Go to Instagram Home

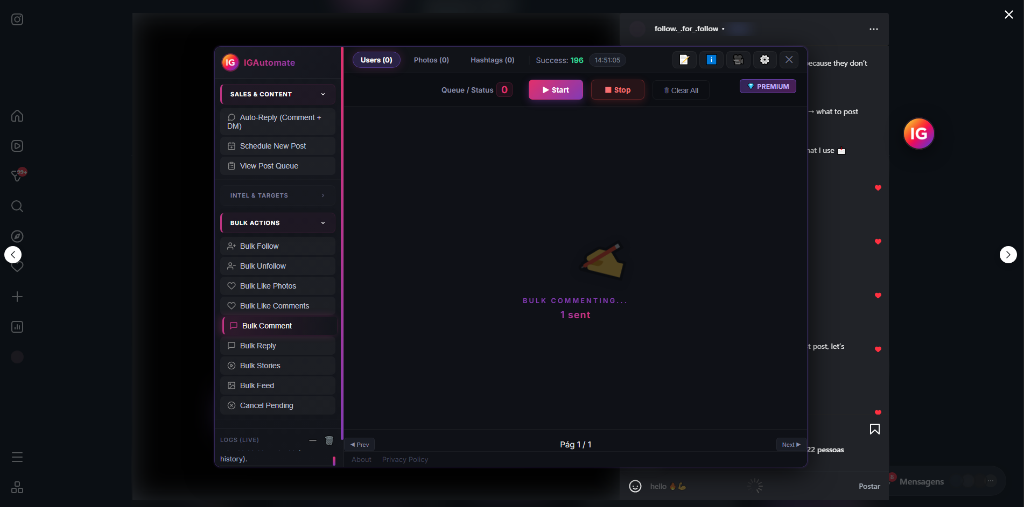18,116
